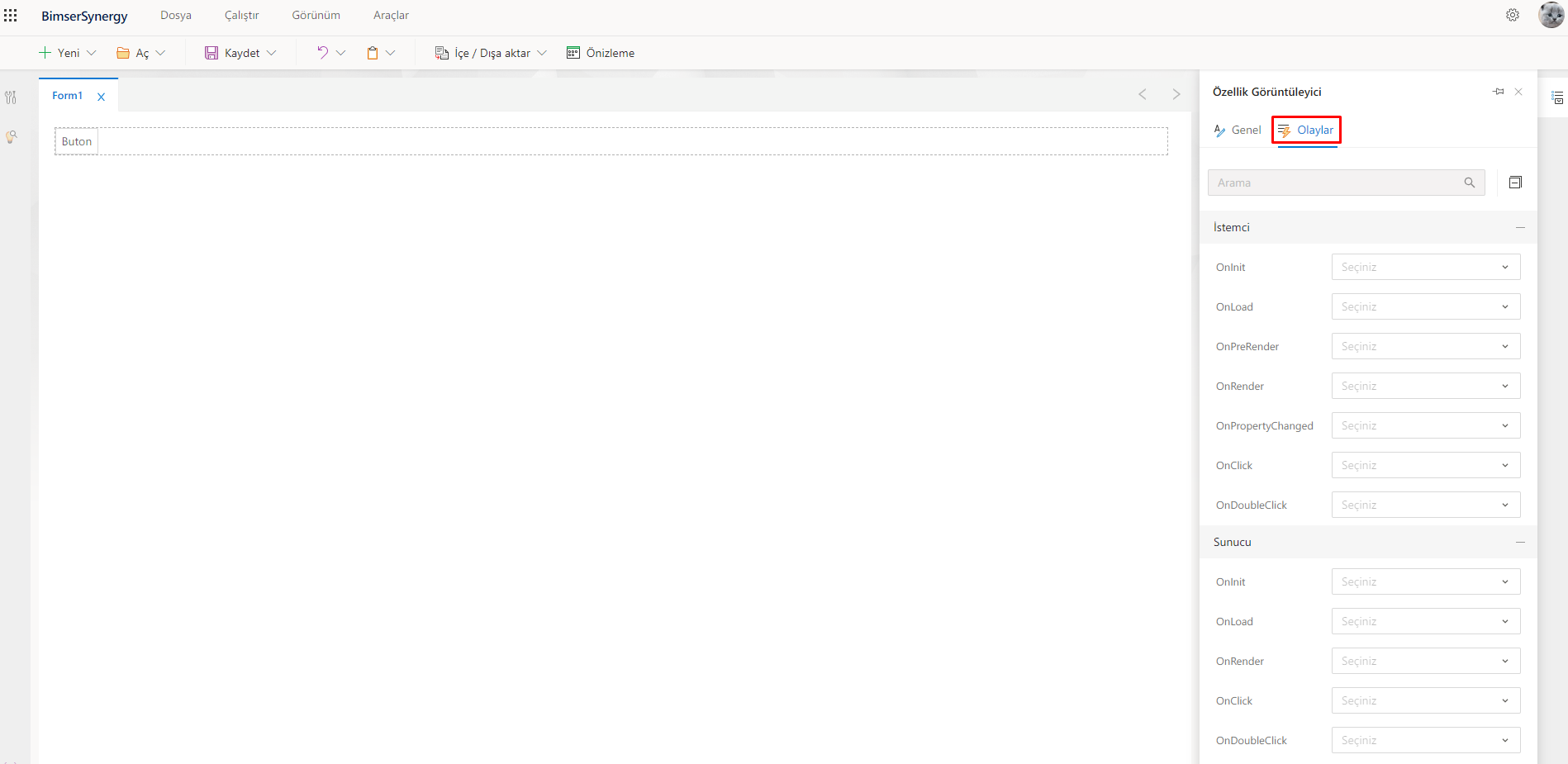Click the lightbulb icon in left sidebar
The height and width of the screenshot is (764, 1568).
(x=11, y=137)
